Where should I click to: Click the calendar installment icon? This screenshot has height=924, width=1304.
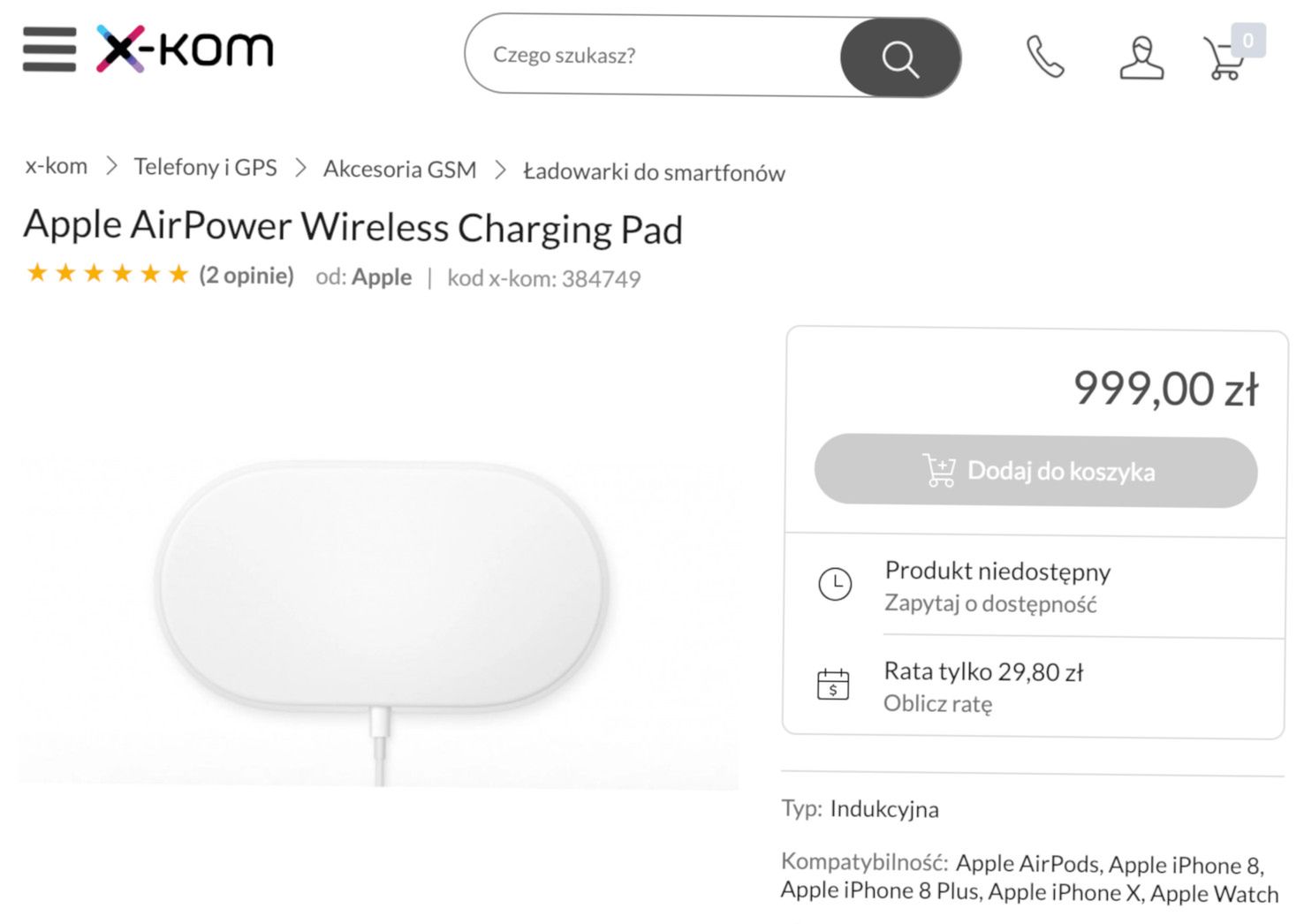tap(834, 685)
